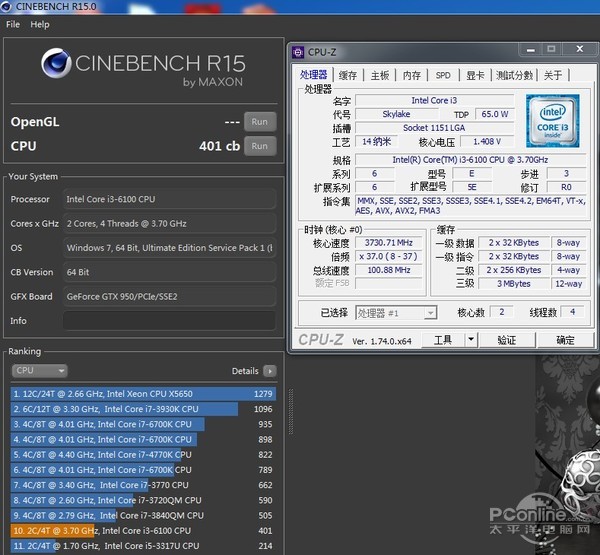Select ranking row Intel Xeon CPU X5650
Image resolution: width=600 pixels, height=555 pixels.
[143, 394]
